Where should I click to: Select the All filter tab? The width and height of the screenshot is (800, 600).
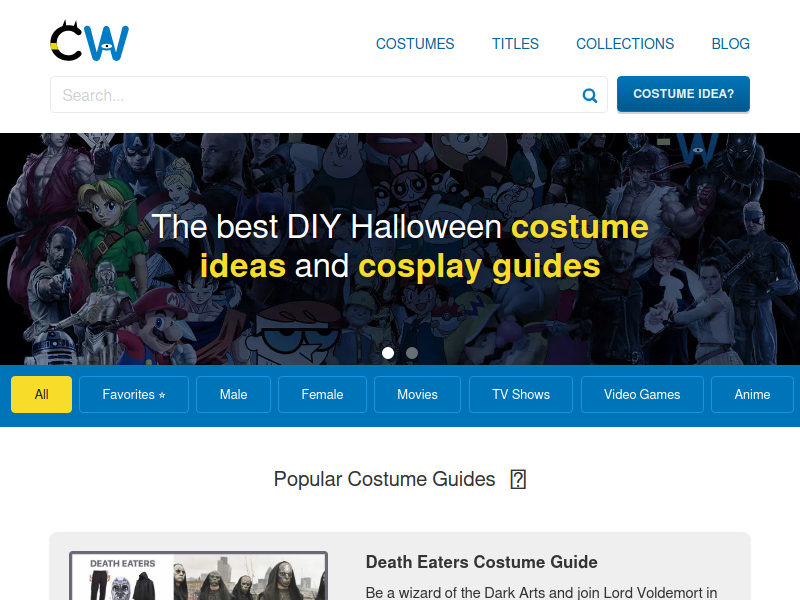click(x=41, y=394)
